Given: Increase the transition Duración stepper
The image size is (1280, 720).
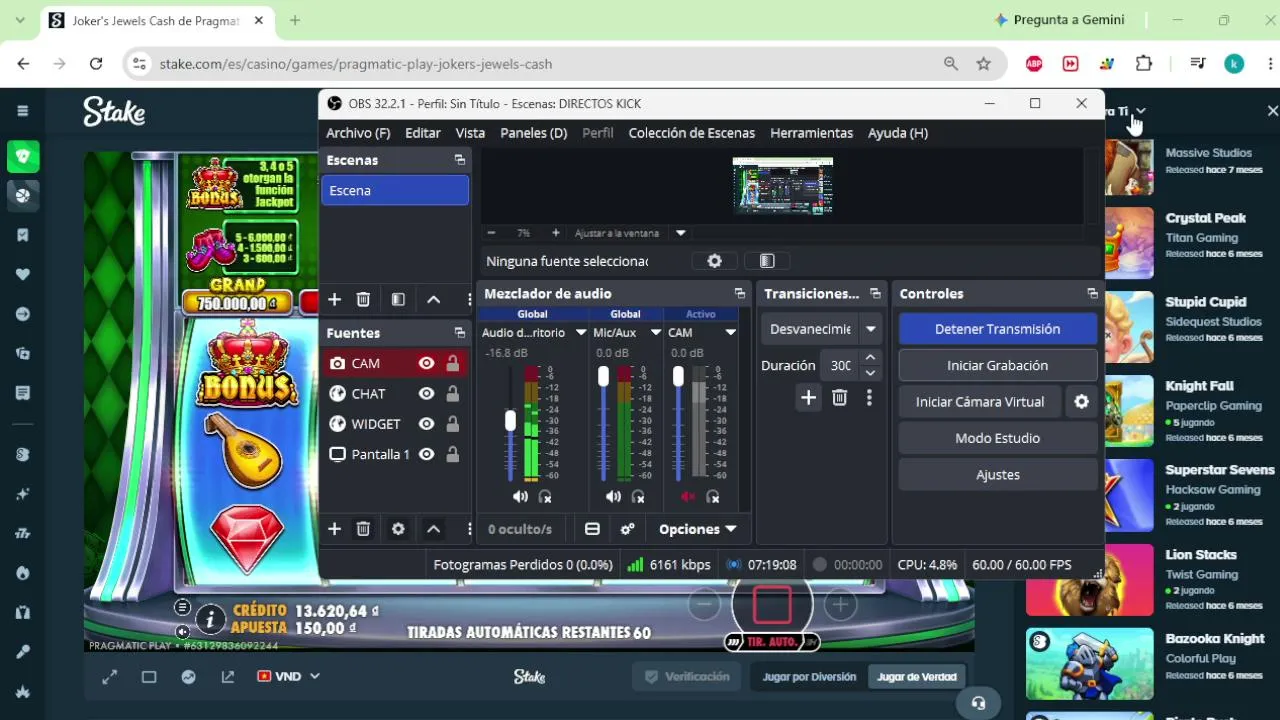Looking at the screenshot, I should [x=870, y=358].
